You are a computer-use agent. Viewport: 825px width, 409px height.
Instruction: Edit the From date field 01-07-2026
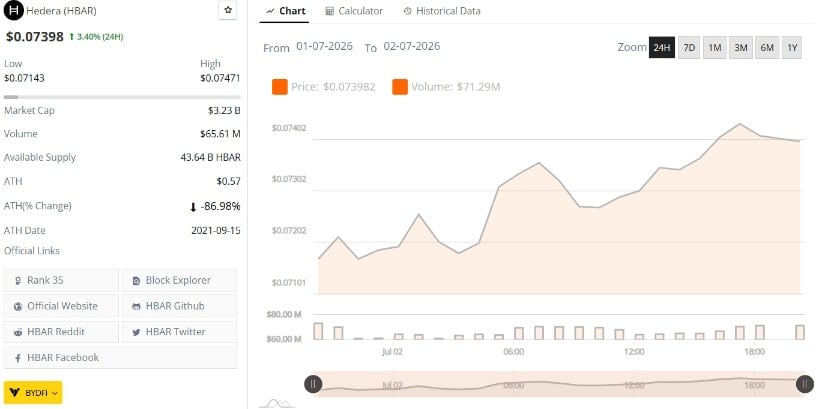325,46
